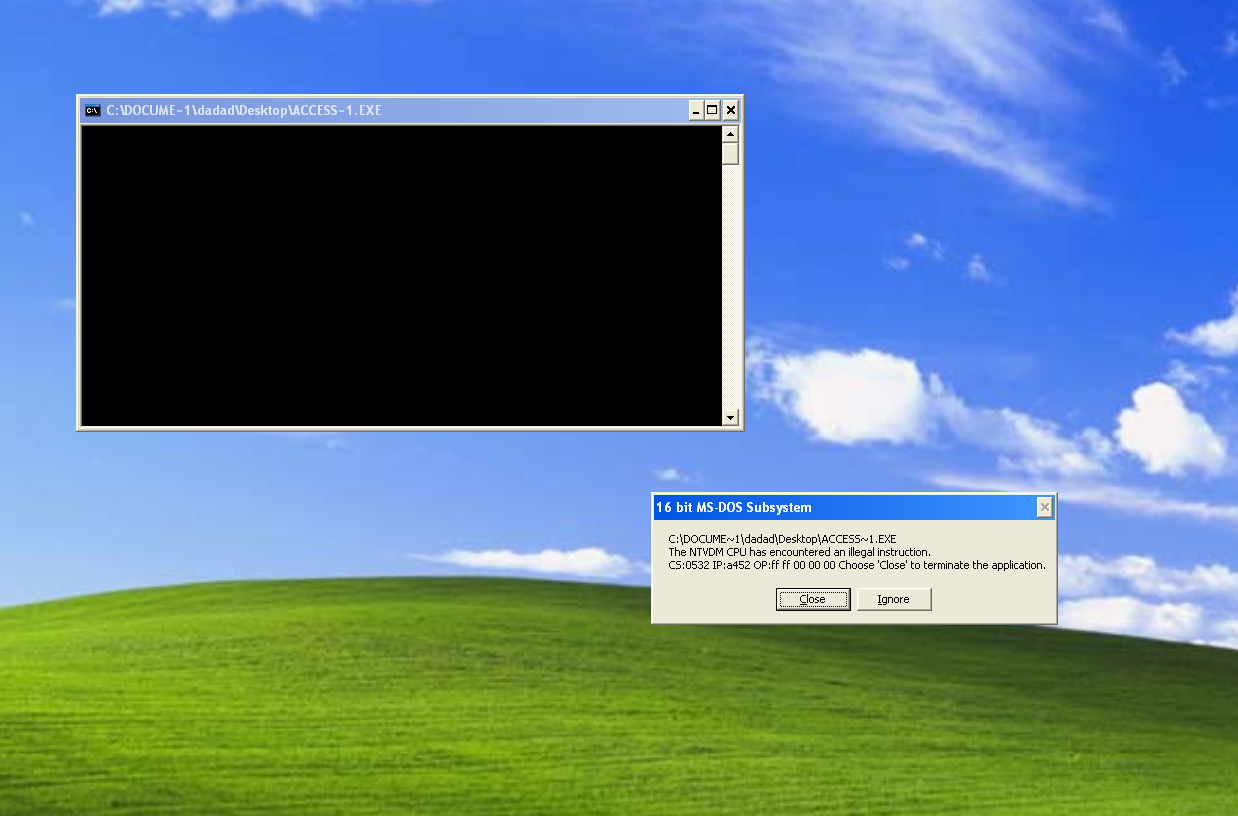
Task: Click the console scrollbar up arrow
Action: pos(730,134)
